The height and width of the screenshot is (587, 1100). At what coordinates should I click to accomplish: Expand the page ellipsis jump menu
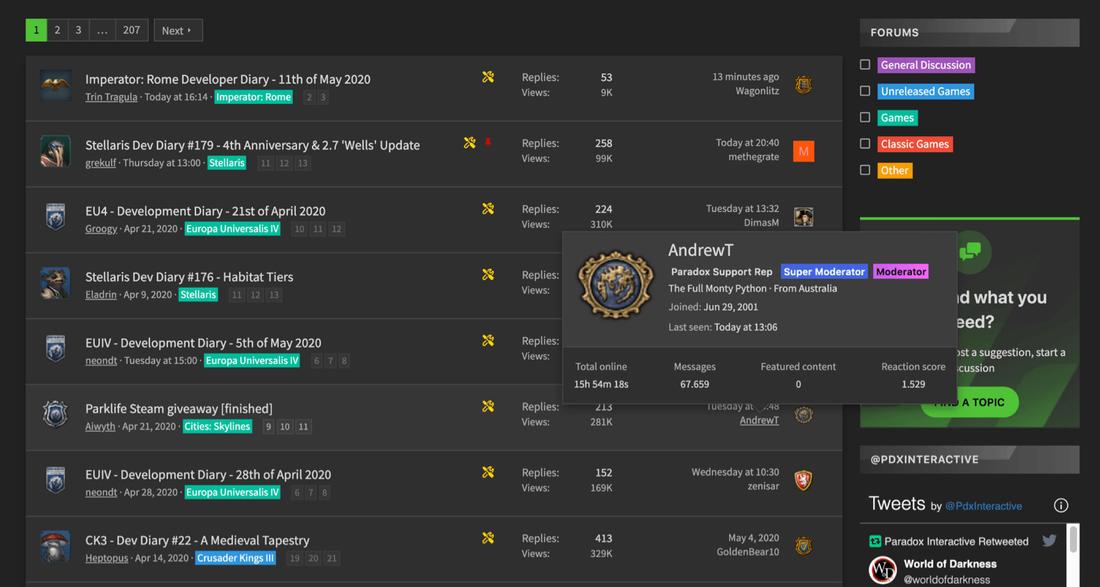pos(102,30)
